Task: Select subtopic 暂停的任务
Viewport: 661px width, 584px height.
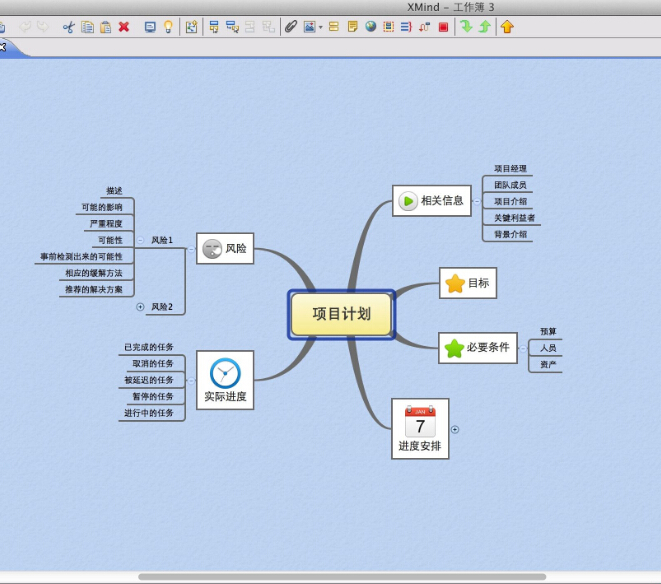Action: click(153, 396)
